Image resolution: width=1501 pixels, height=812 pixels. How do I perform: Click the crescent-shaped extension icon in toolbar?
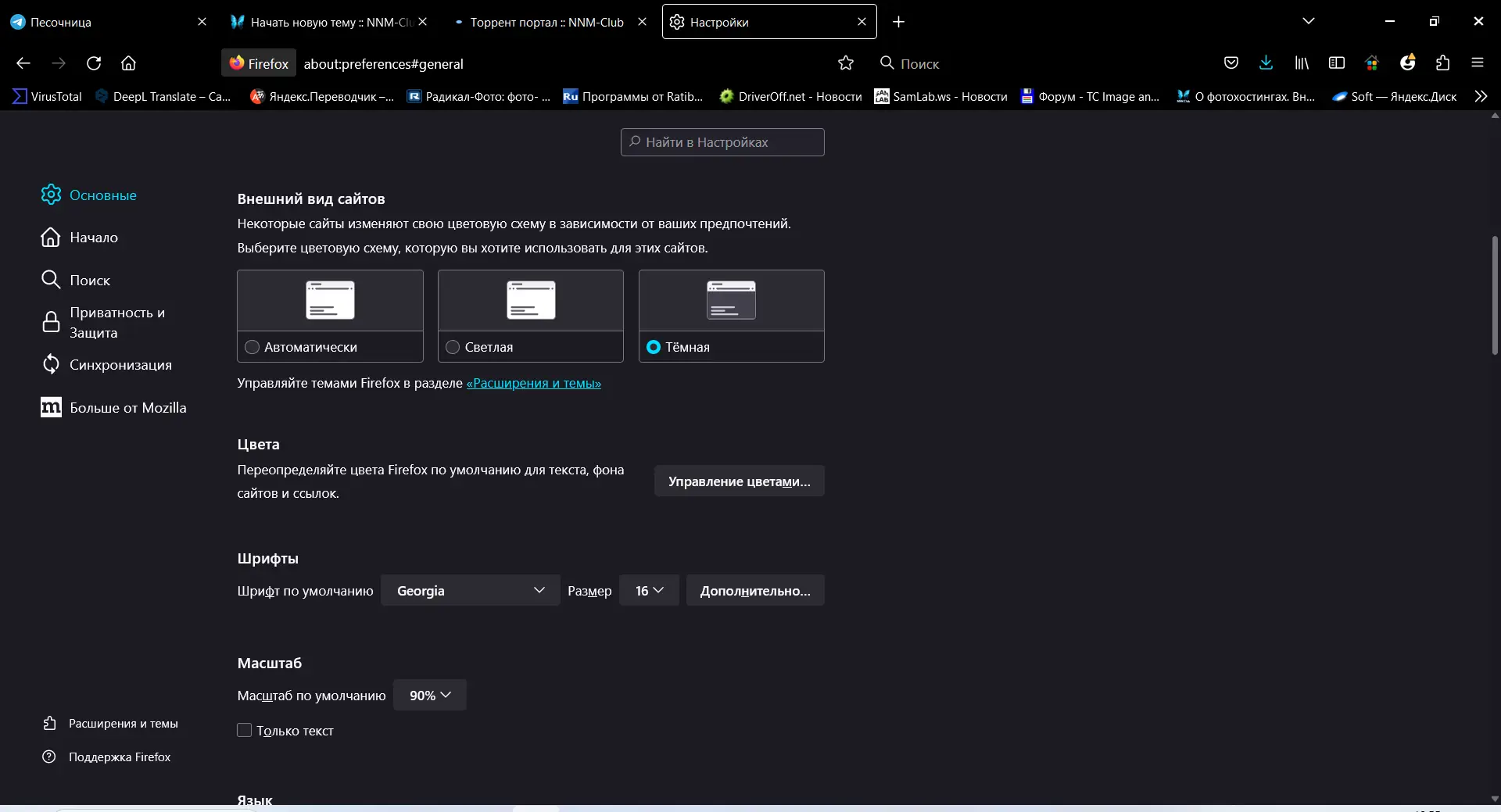[1408, 63]
